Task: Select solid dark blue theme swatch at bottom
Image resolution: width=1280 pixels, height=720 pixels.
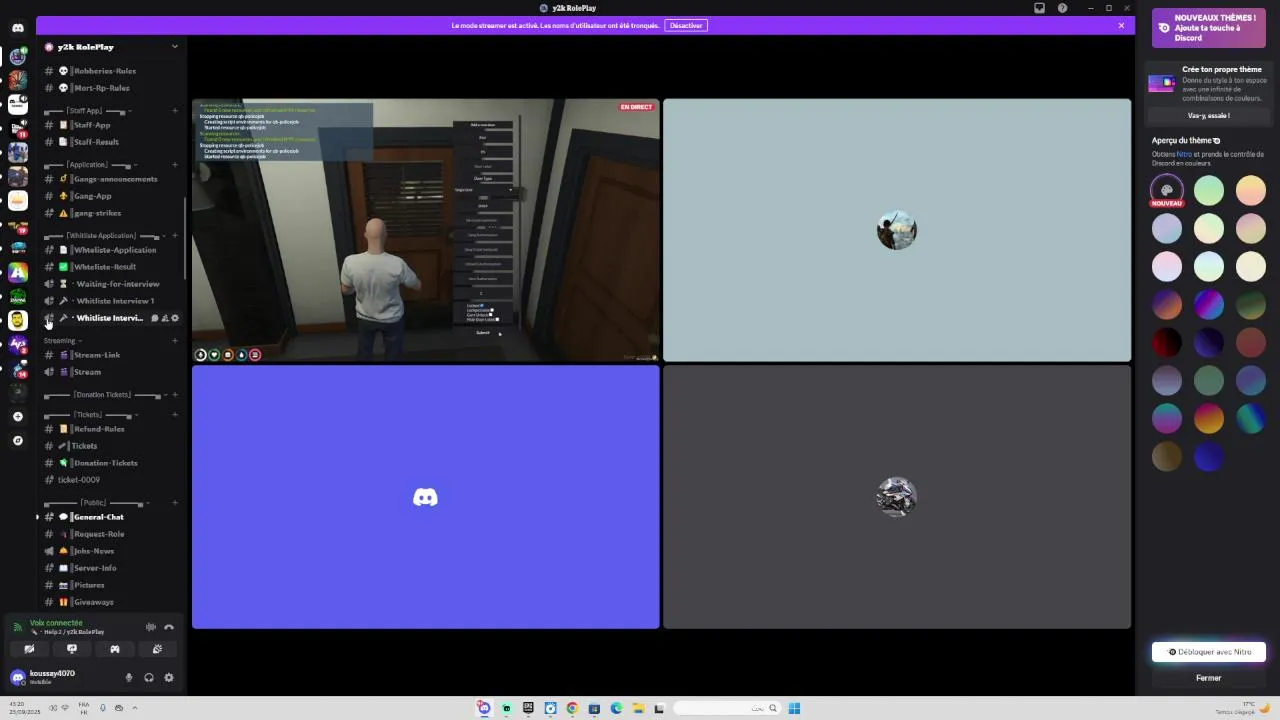Action: click(x=1209, y=457)
